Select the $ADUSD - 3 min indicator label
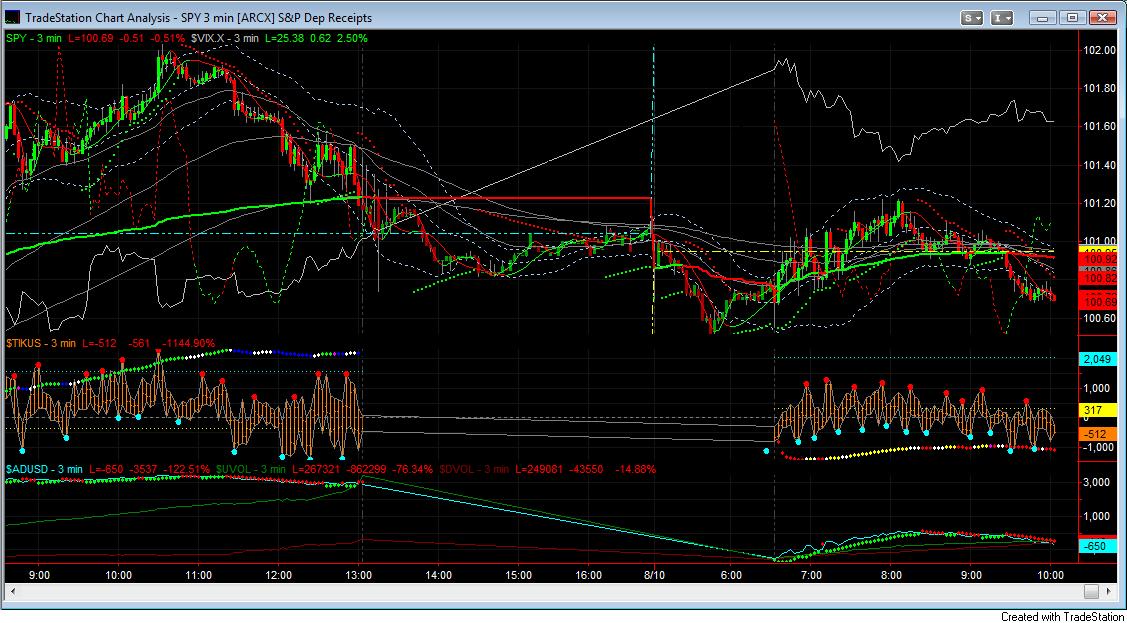 (43, 469)
